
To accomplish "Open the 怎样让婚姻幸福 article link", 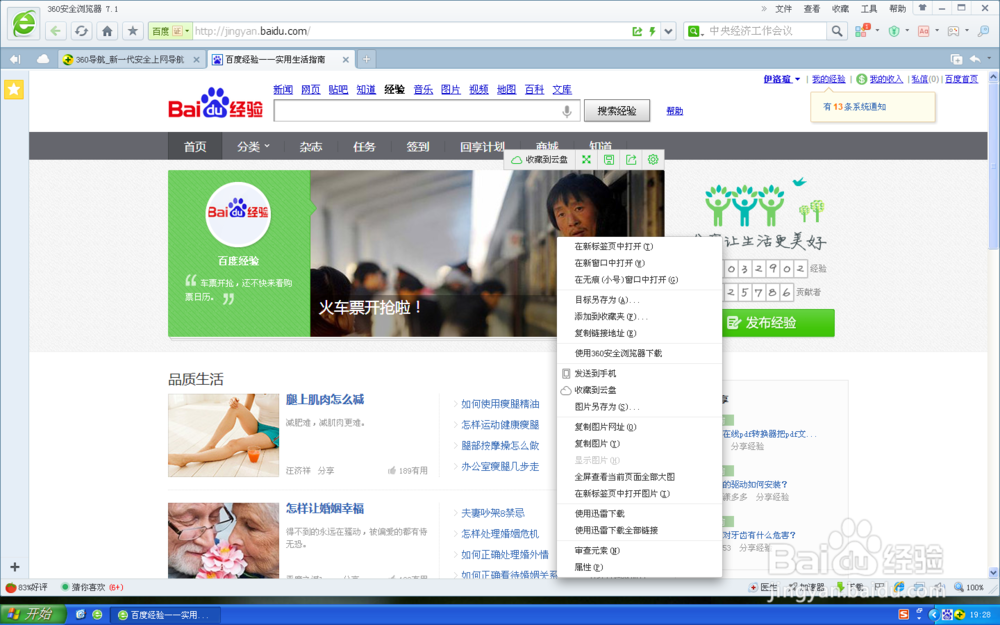I will [325, 508].
